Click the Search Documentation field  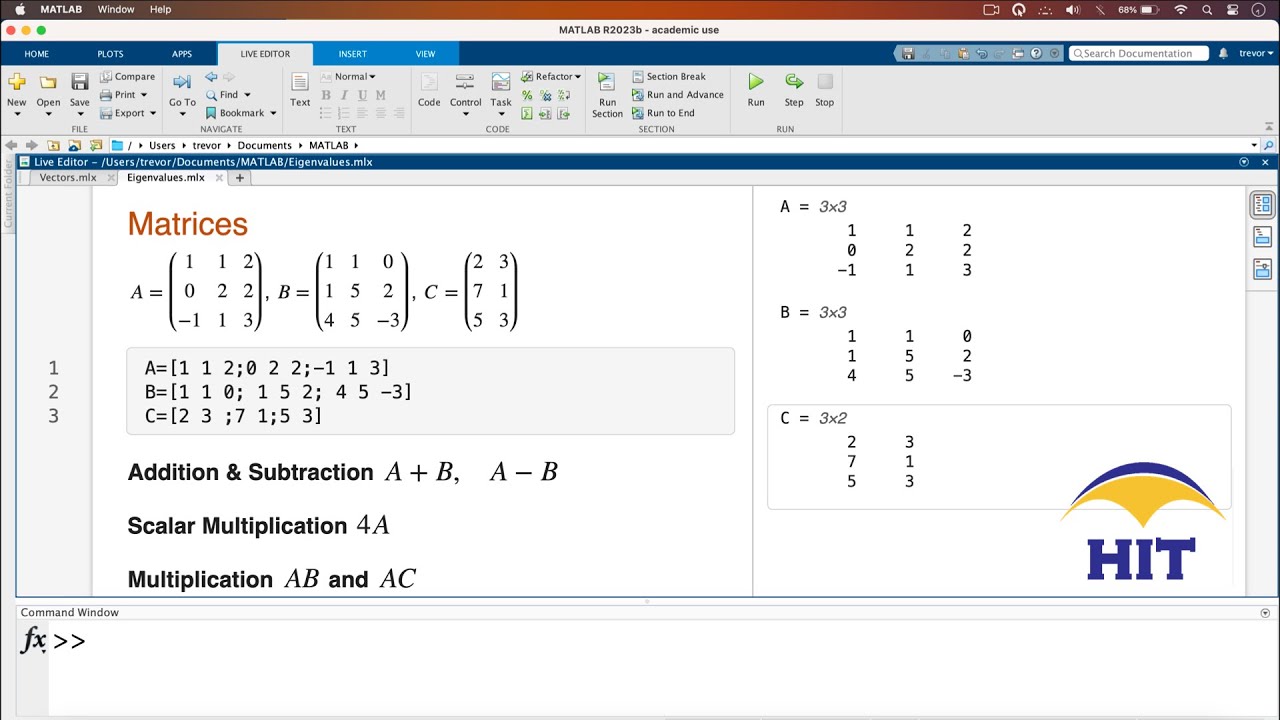(1138, 54)
